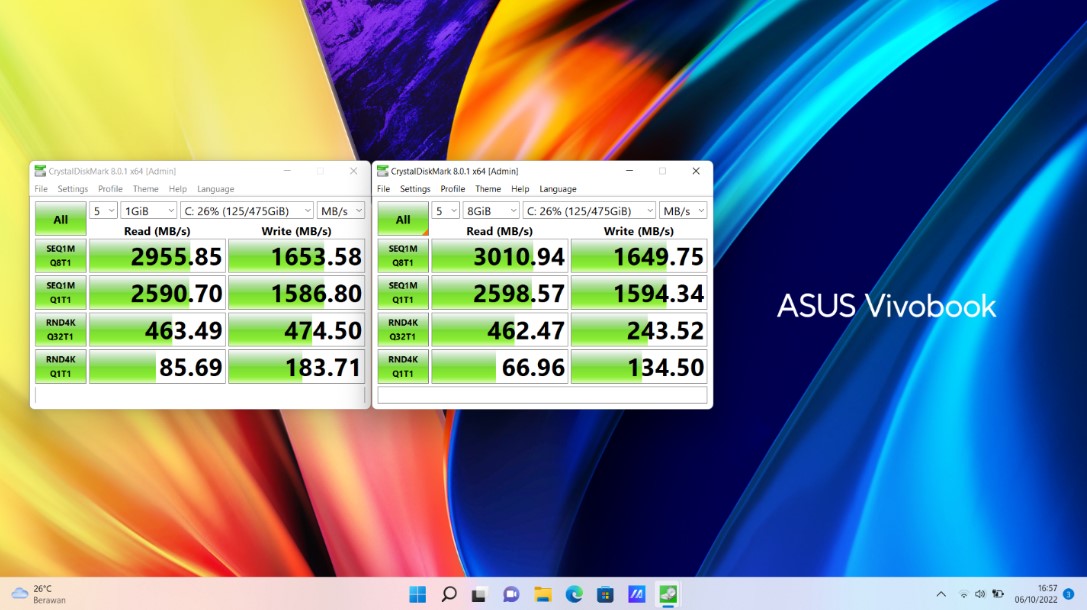
Task: Open drive C: dropdown in left window
Action: pos(247,211)
